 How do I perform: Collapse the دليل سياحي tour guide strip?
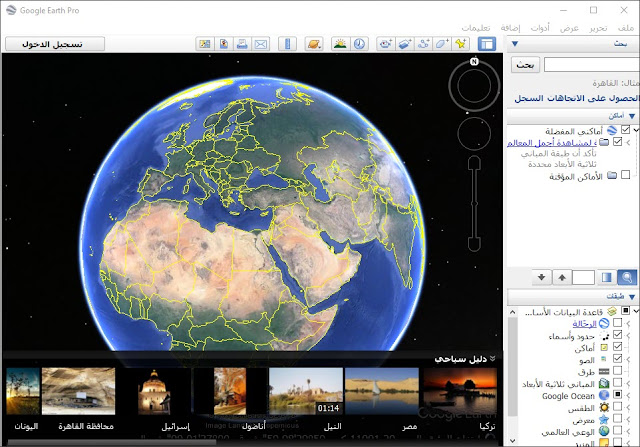493,358
